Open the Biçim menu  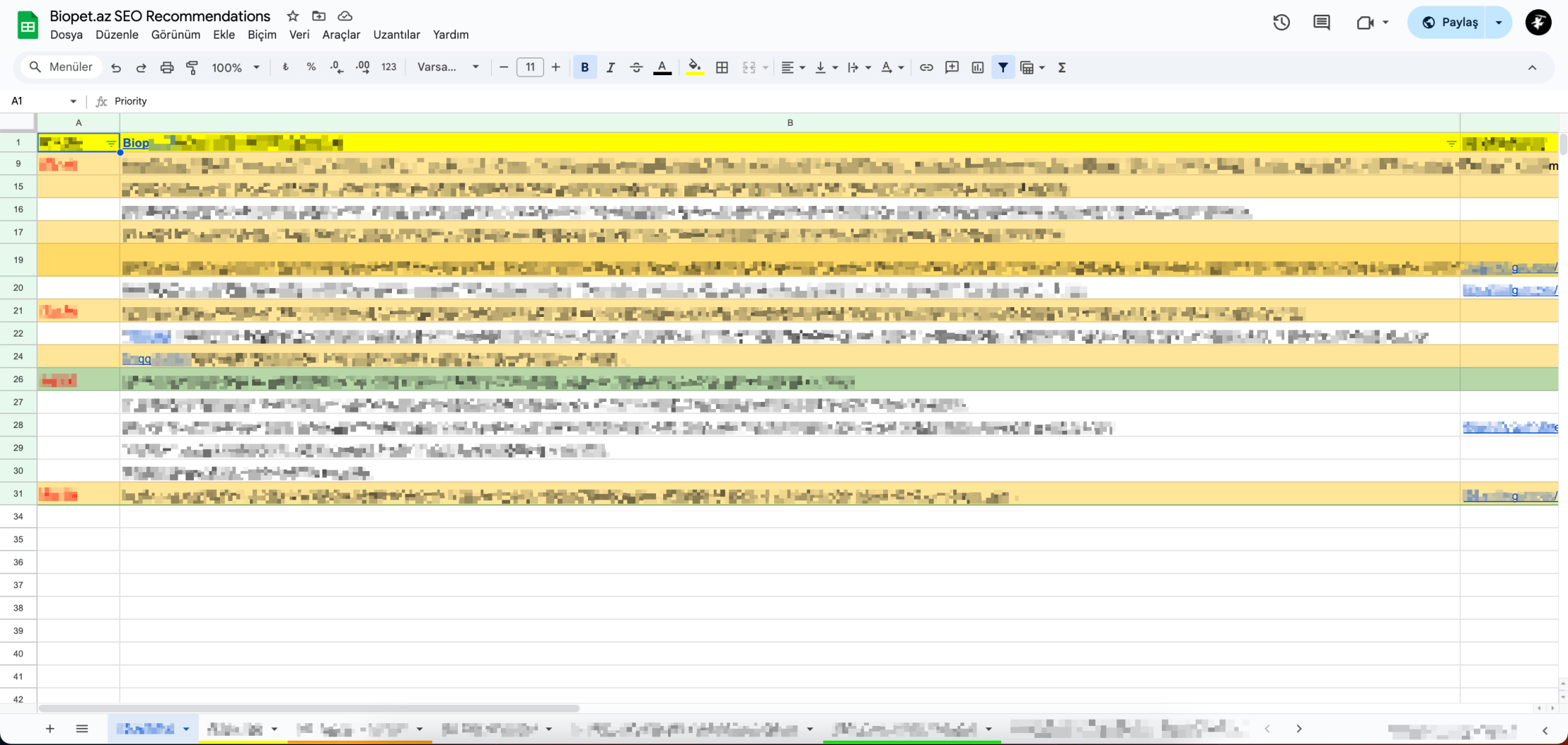(262, 34)
